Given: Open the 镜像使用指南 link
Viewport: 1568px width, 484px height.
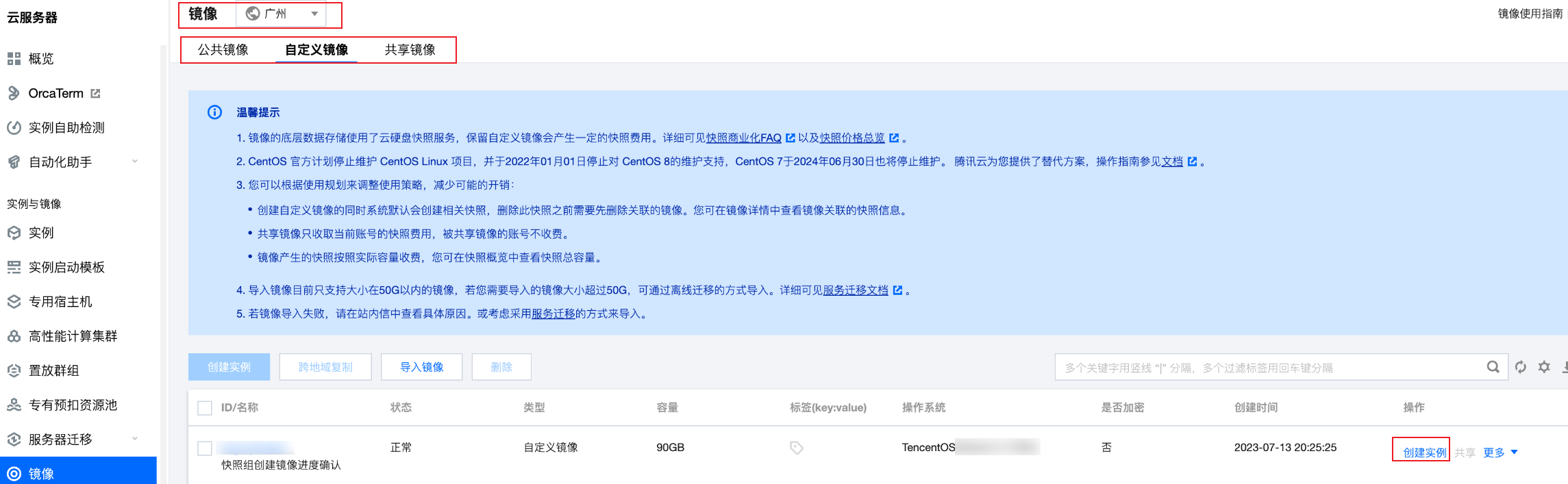Looking at the screenshot, I should pos(1530,14).
